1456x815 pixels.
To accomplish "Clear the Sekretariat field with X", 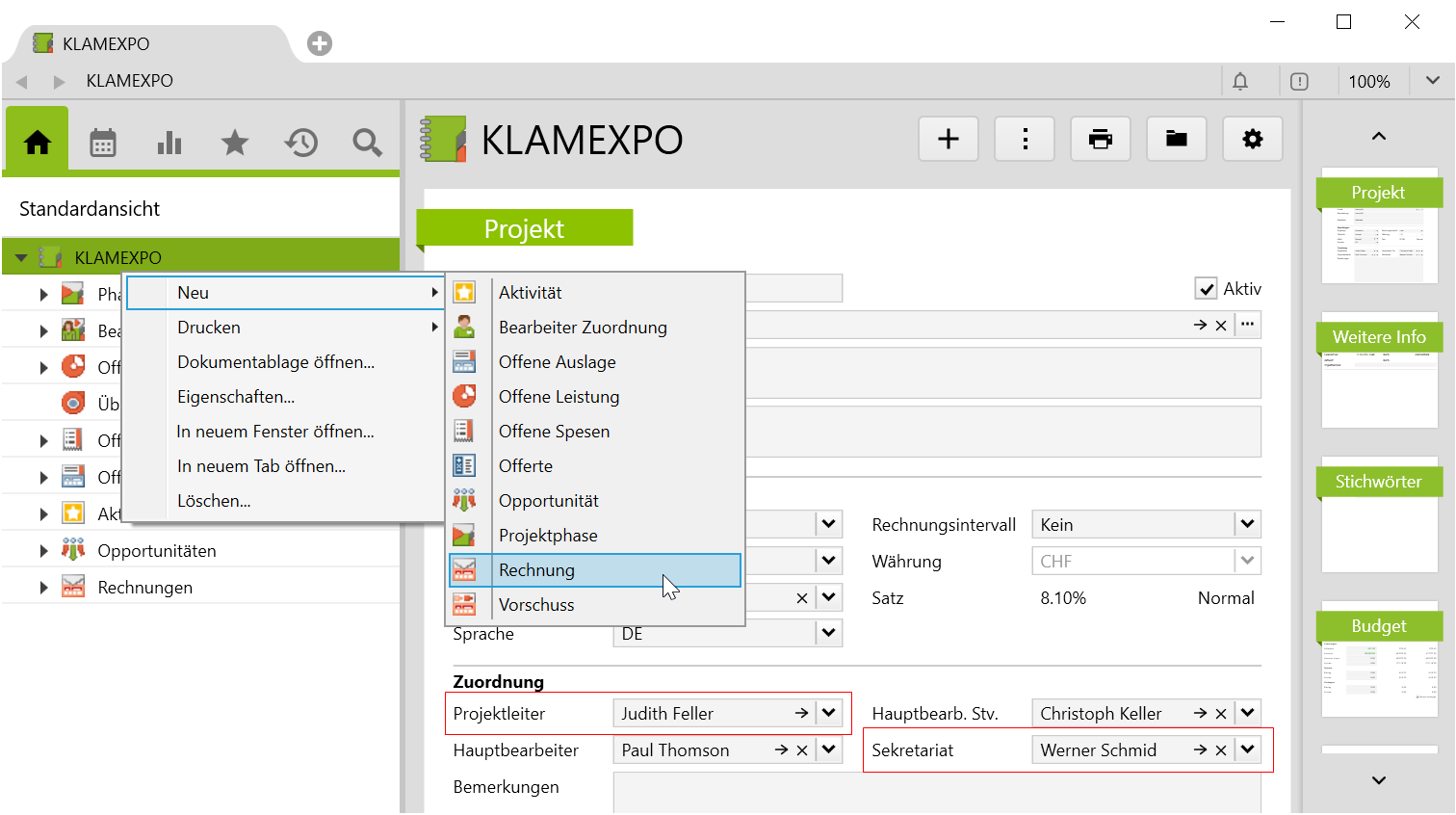I will 1221,750.
